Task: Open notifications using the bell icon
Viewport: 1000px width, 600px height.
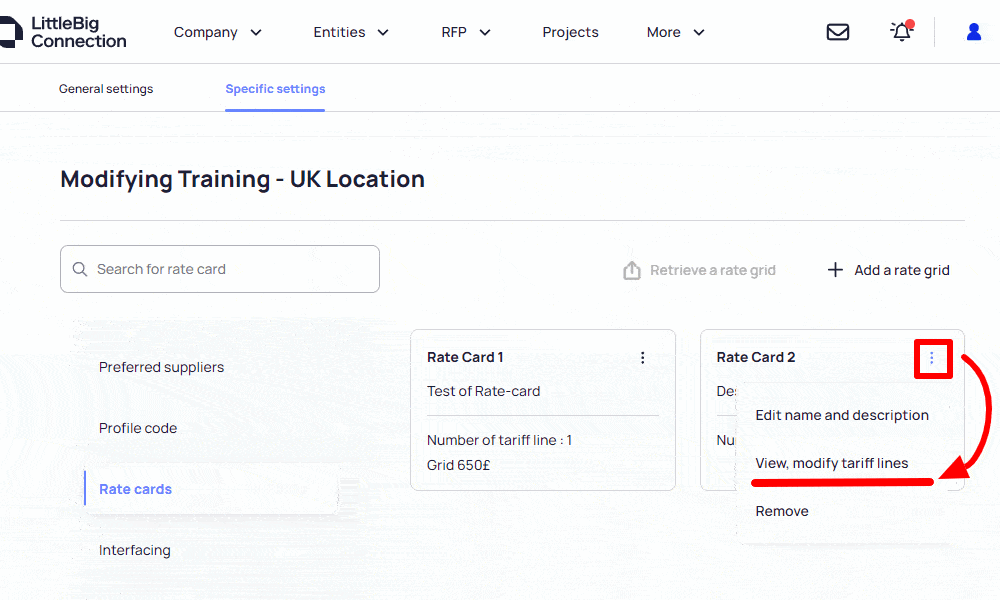Action: (x=899, y=31)
